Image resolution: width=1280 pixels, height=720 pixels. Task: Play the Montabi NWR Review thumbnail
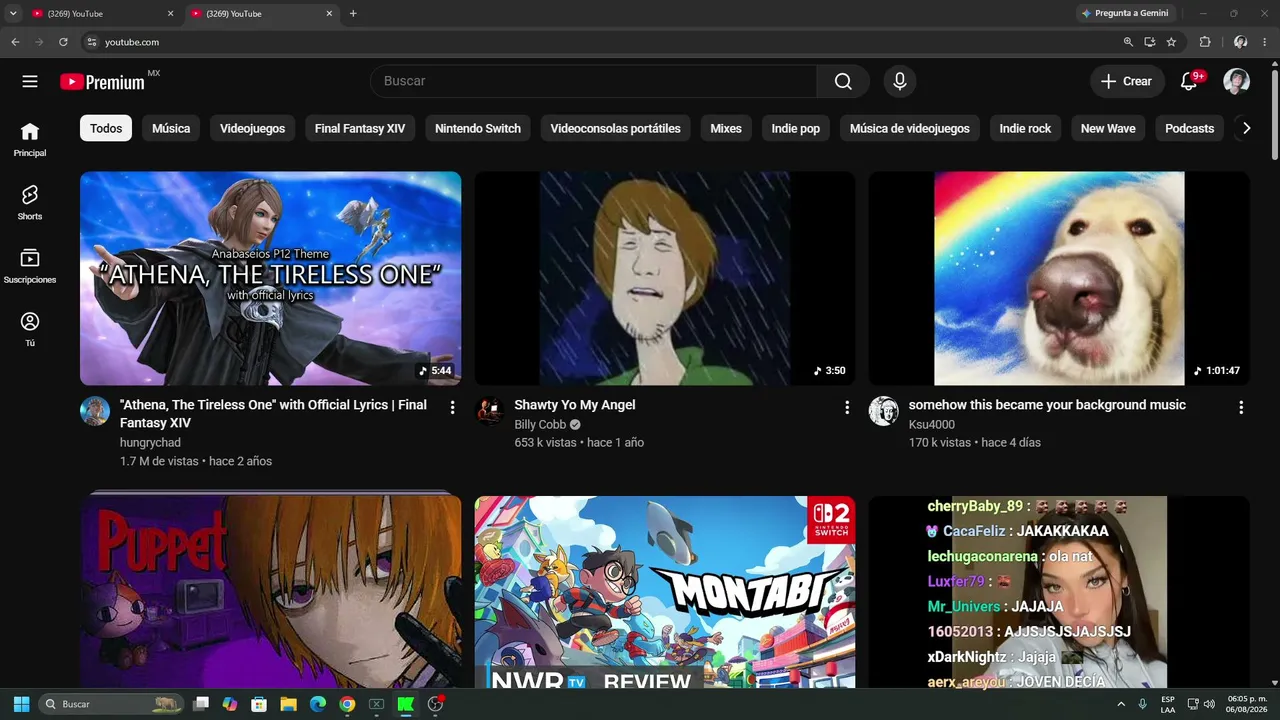(x=665, y=592)
